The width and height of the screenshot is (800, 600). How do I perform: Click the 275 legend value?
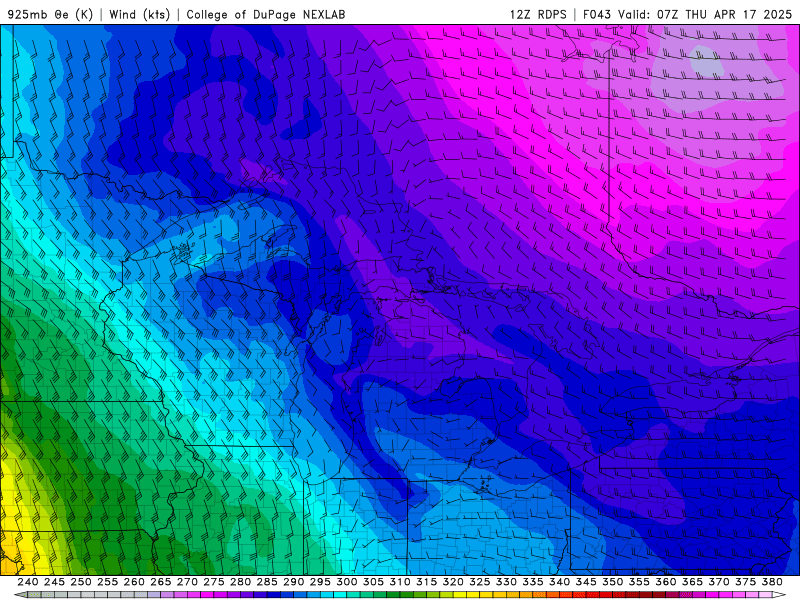(214, 582)
